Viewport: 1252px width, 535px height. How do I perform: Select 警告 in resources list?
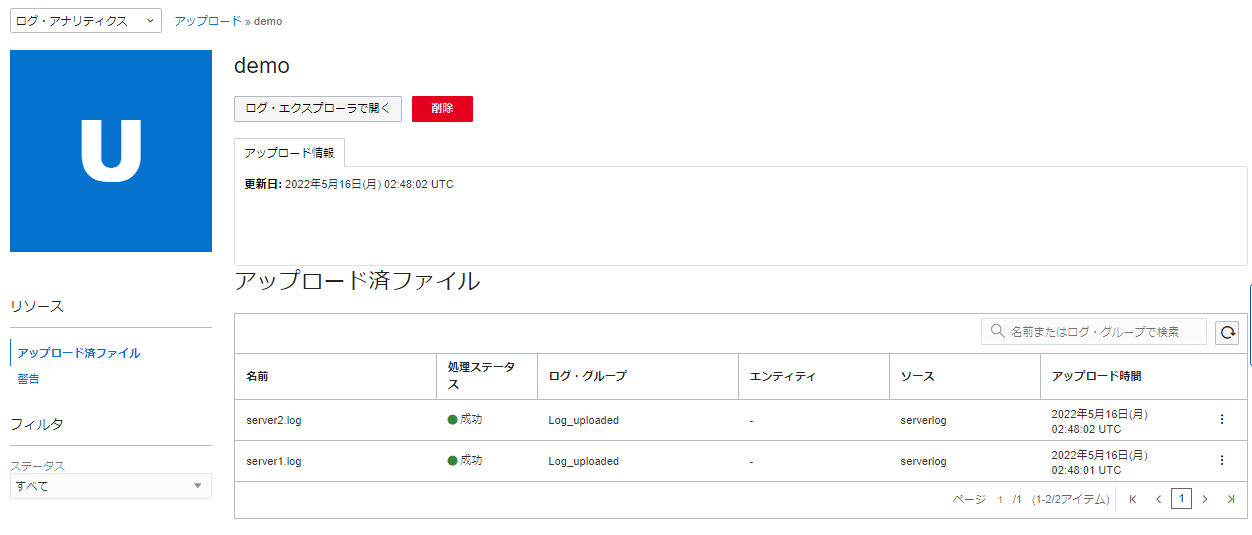point(29,379)
